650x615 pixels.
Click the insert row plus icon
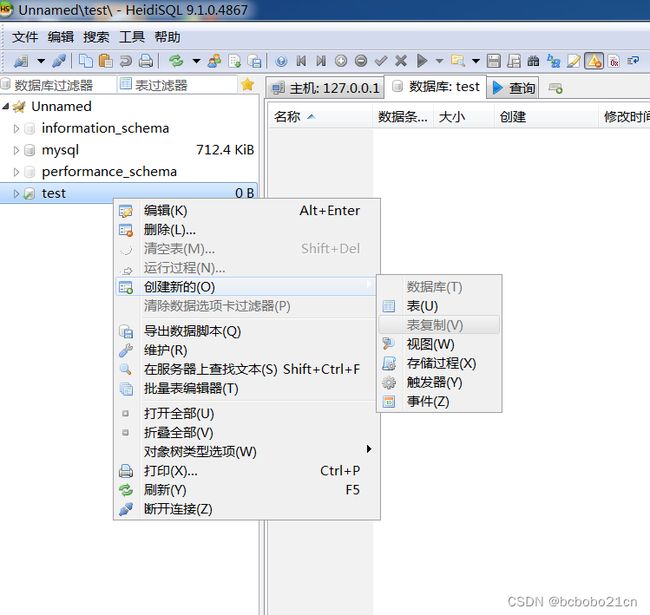(341, 61)
